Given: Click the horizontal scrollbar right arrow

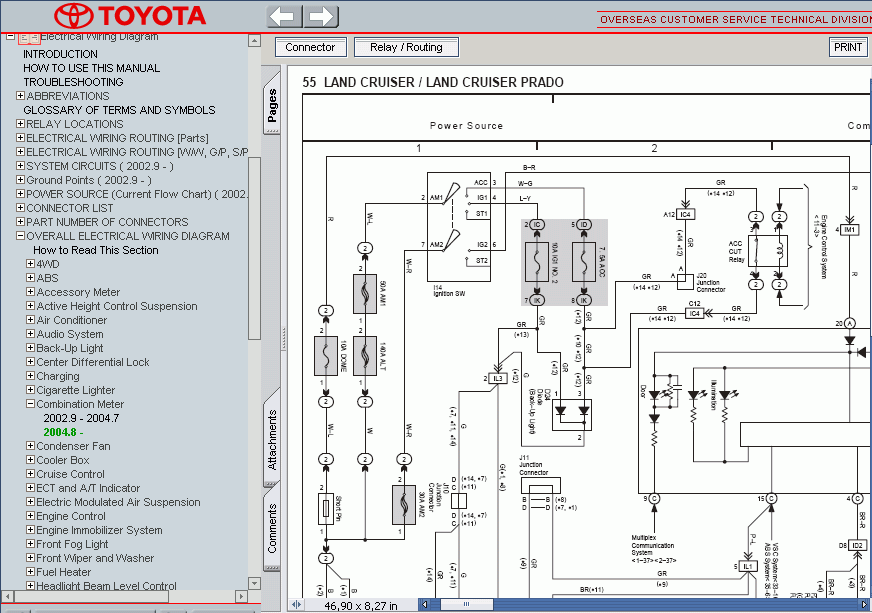Looking at the screenshot, I should point(866,605).
